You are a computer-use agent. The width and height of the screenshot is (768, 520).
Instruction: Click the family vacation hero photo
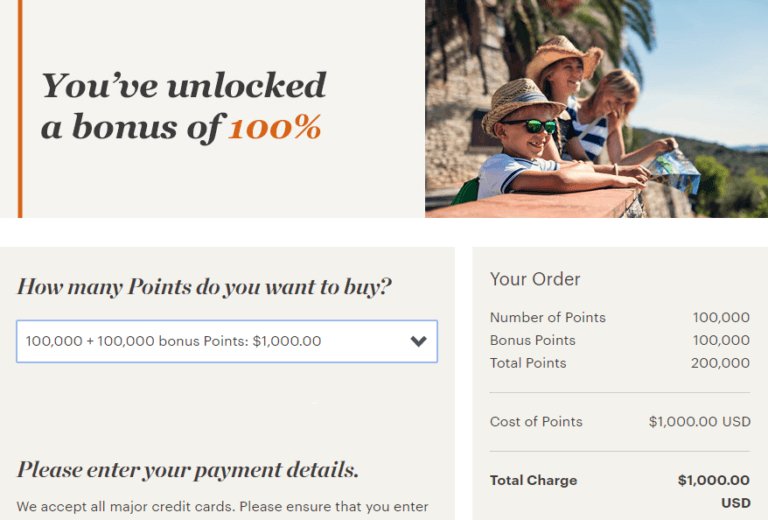(x=596, y=108)
